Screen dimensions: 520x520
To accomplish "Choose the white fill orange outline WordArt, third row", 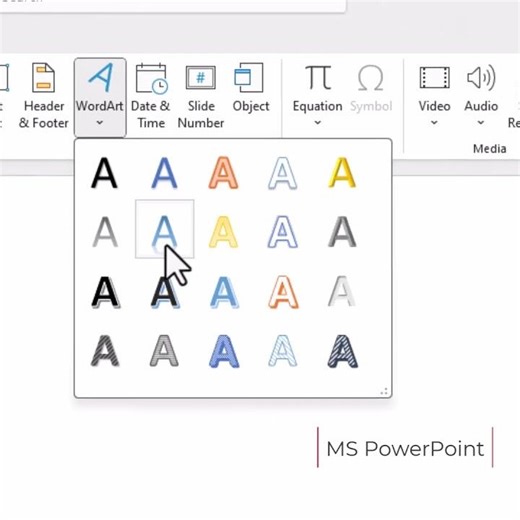I will coord(283,292).
